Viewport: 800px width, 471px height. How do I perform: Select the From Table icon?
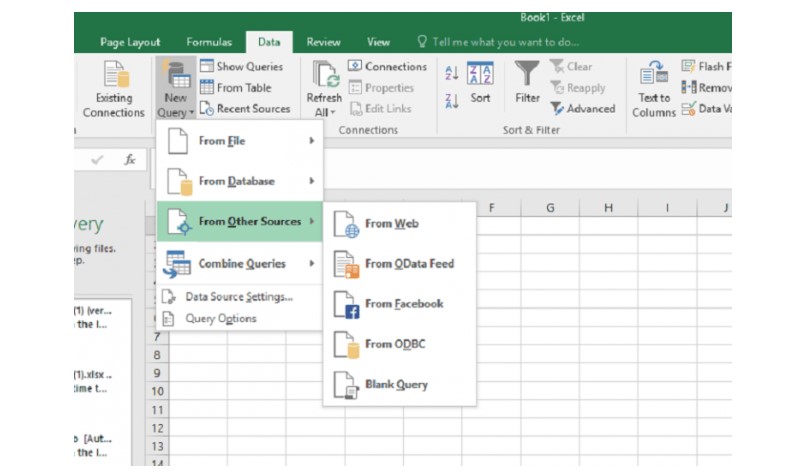click(x=207, y=87)
